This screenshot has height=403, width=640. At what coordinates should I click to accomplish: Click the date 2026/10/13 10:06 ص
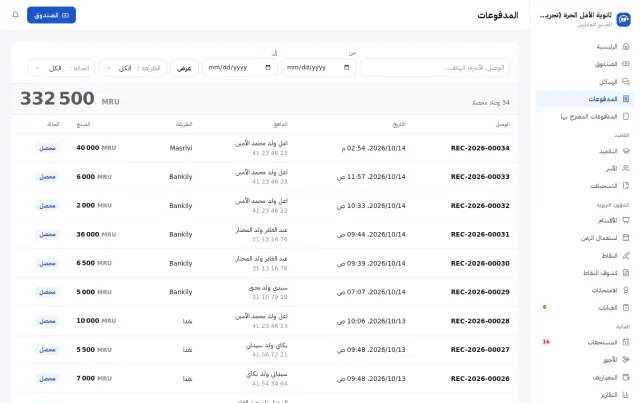371,321
